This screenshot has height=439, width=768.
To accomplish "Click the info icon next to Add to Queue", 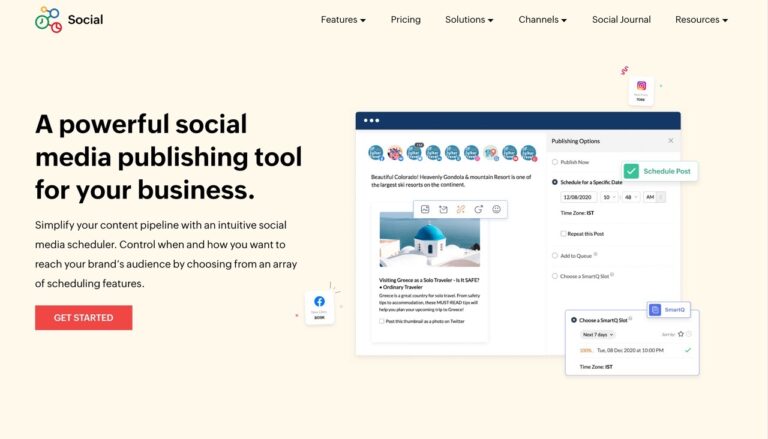I will (596, 254).
